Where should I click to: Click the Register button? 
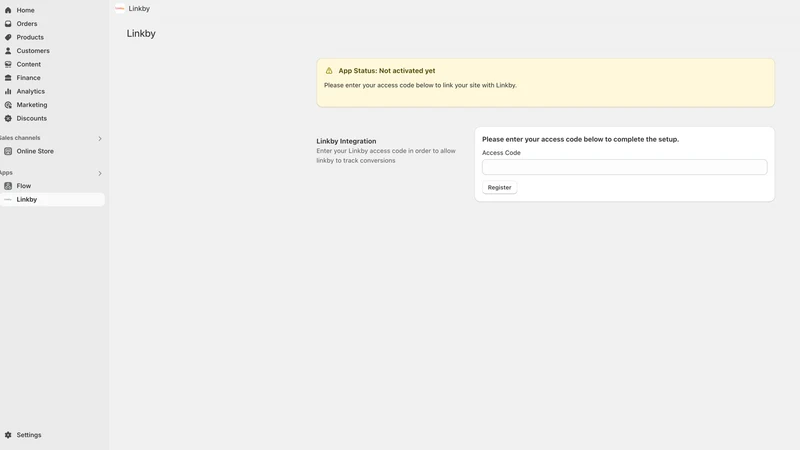(499, 187)
